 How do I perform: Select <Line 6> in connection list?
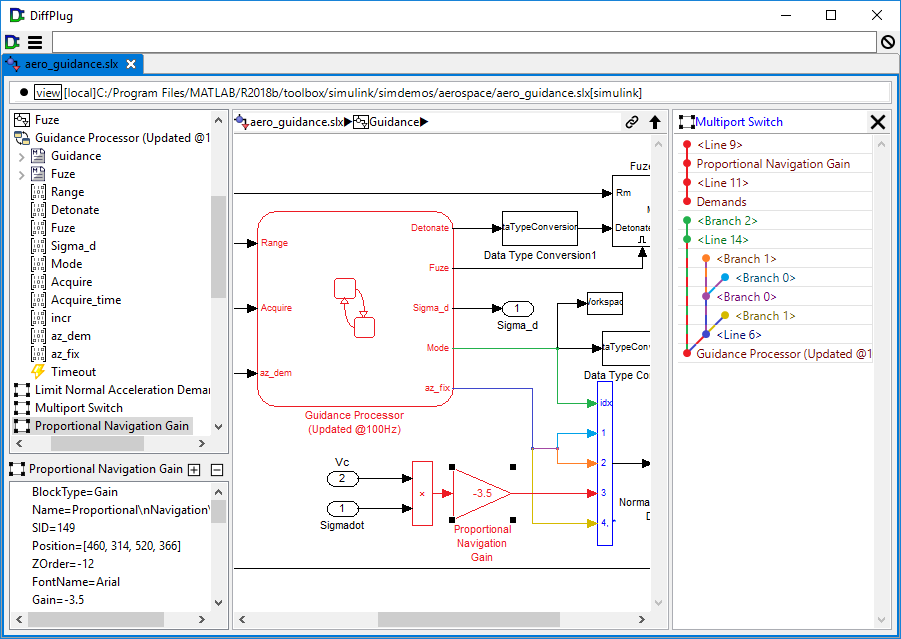coord(739,334)
